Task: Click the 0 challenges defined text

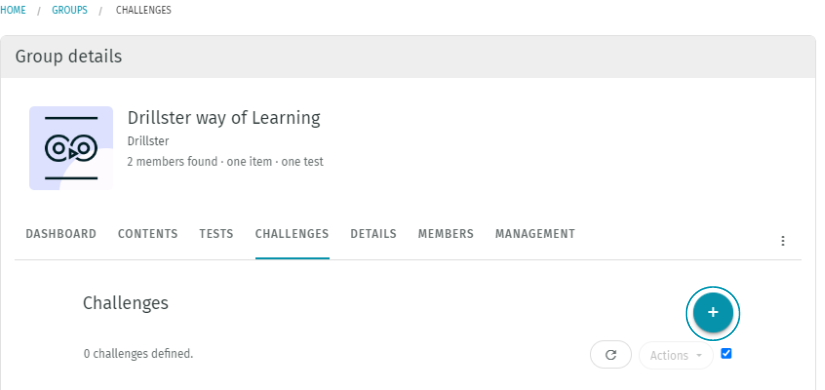Action: coord(138,354)
